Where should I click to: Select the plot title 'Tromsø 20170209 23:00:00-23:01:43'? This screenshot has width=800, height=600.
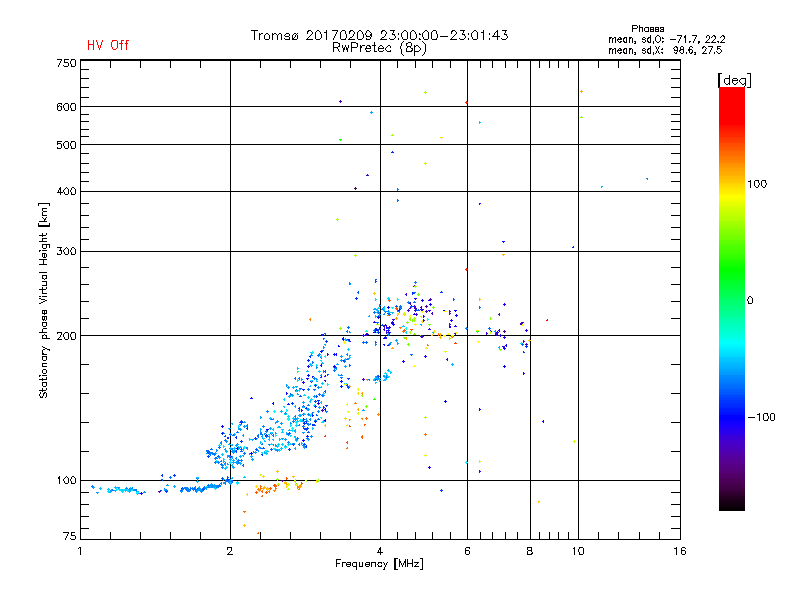[x=379, y=35]
